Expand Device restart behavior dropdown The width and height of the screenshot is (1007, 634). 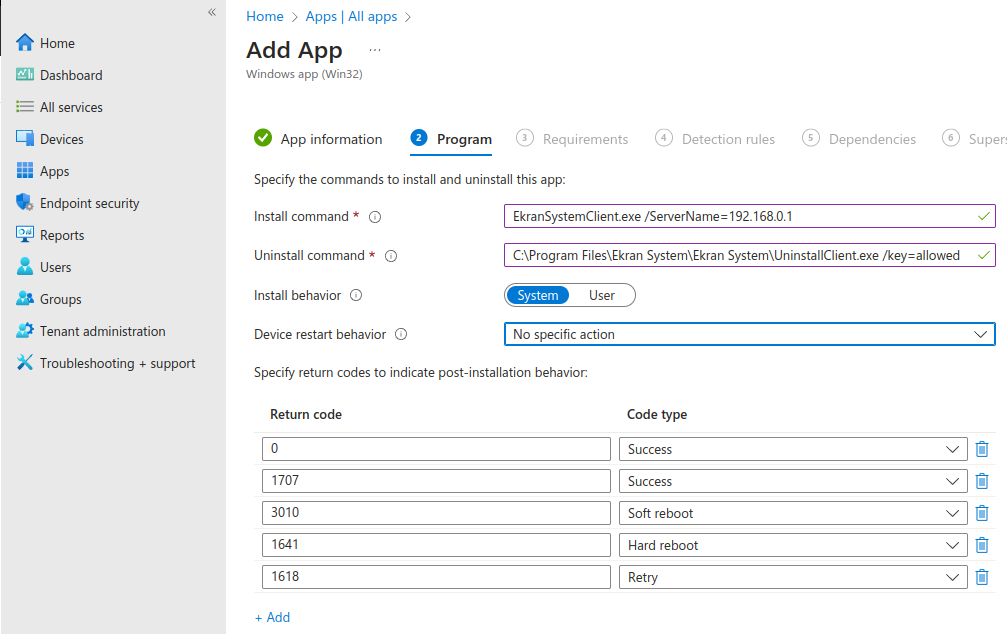click(x=749, y=334)
